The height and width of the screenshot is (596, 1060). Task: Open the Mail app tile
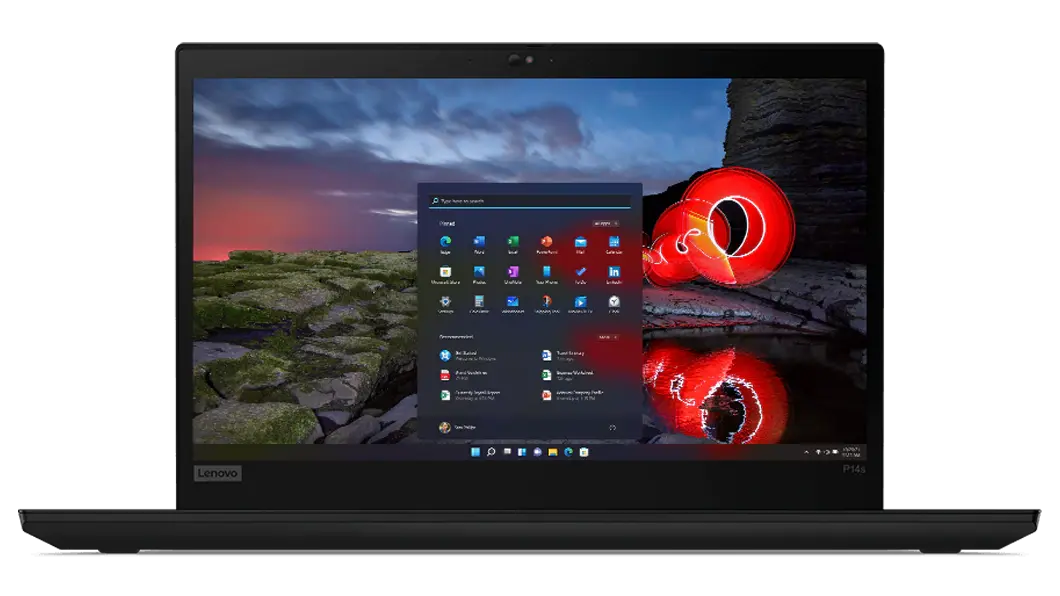click(x=580, y=243)
